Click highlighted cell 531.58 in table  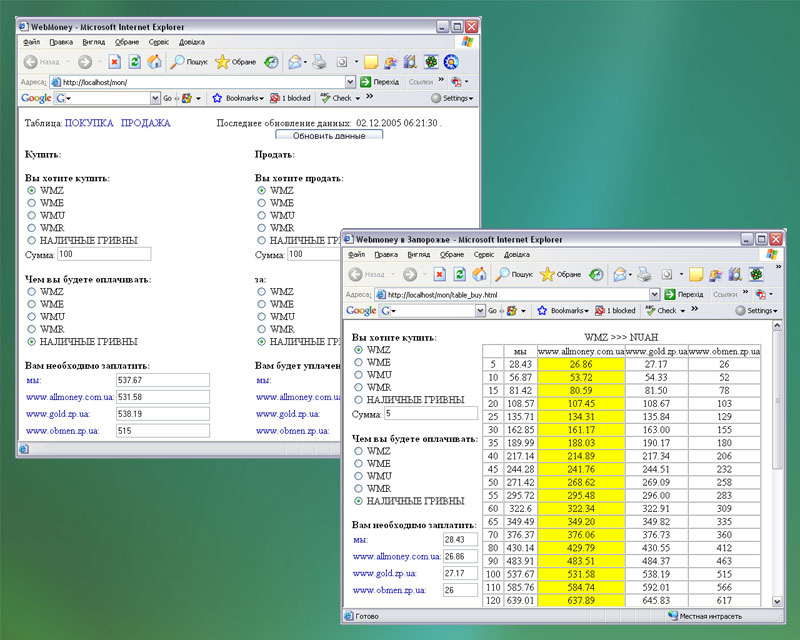(581, 574)
